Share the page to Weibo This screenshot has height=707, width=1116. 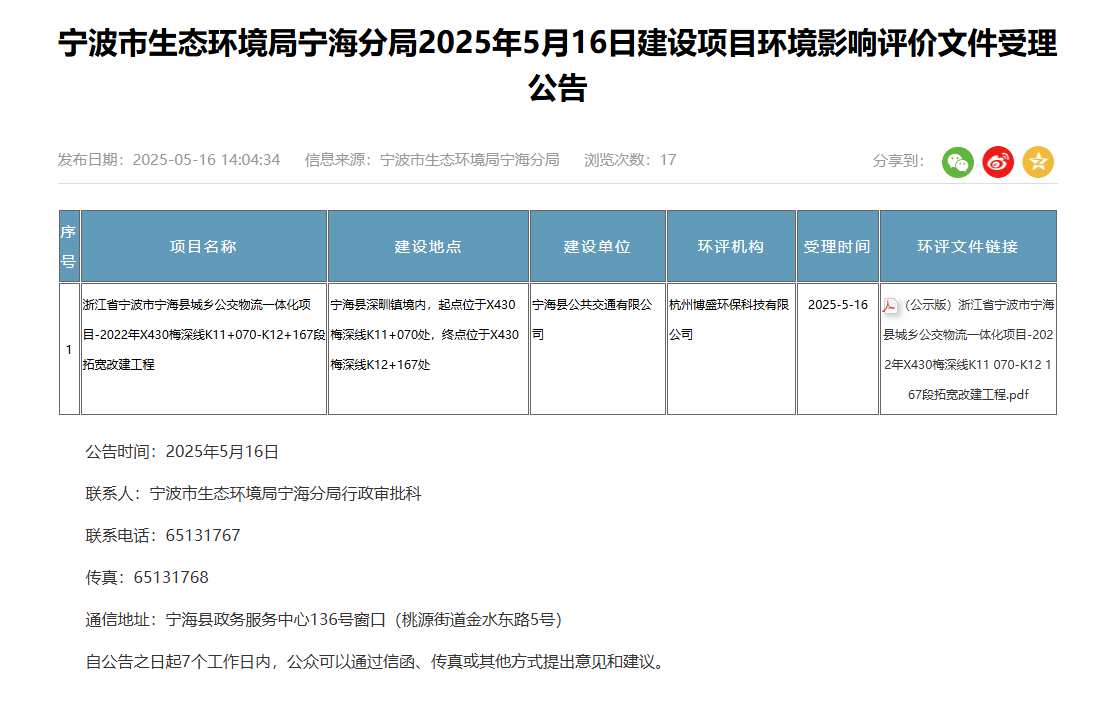click(x=997, y=161)
